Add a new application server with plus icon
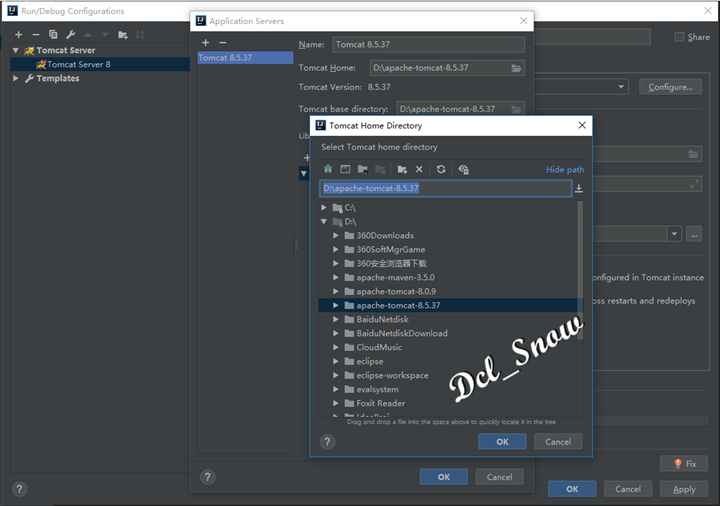720x506 pixels. (206, 42)
